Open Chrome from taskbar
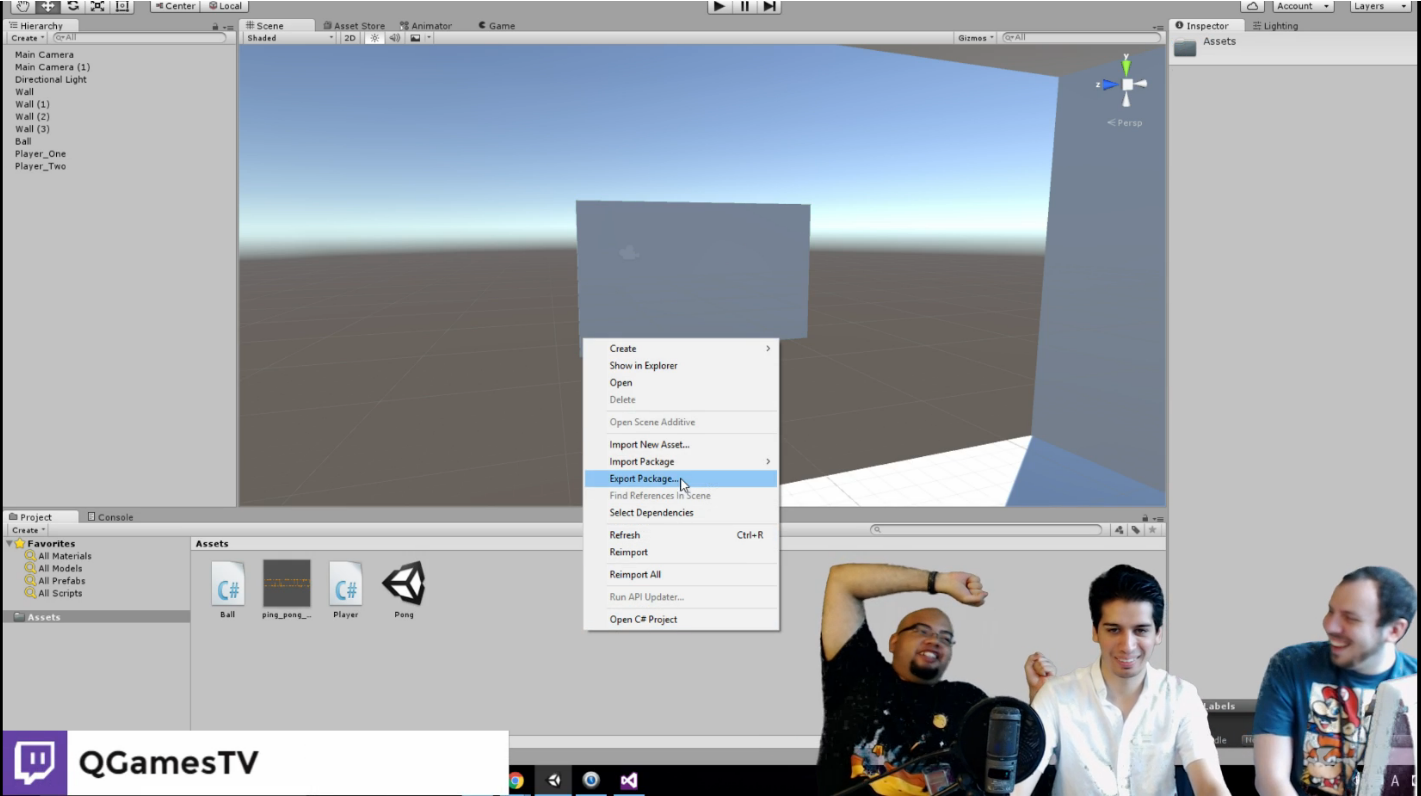The image size is (1421, 796). (x=516, y=781)
